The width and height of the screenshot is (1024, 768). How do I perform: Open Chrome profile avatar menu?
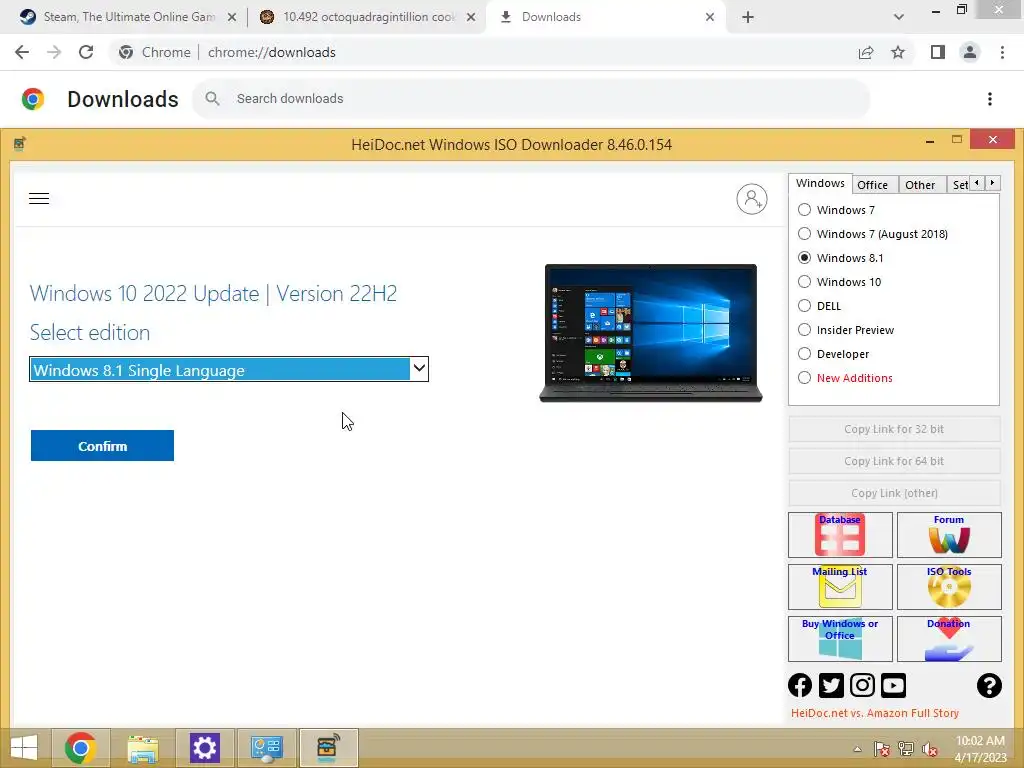pos(970,52)
